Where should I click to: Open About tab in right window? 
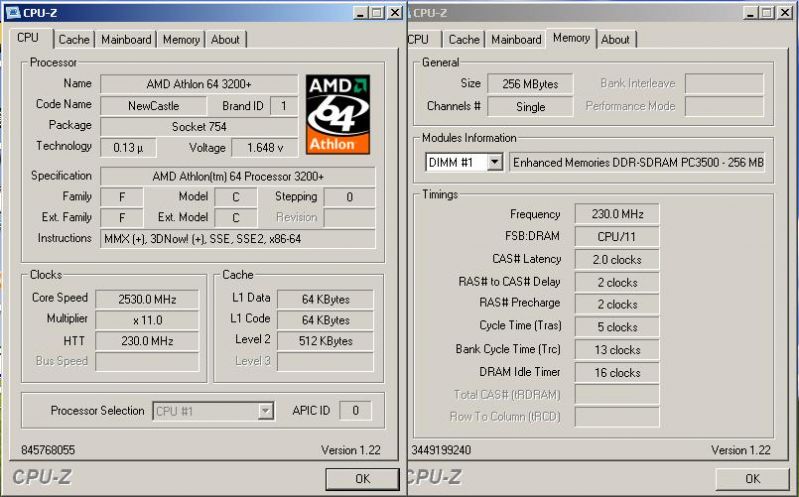click(x=616, y=39)
